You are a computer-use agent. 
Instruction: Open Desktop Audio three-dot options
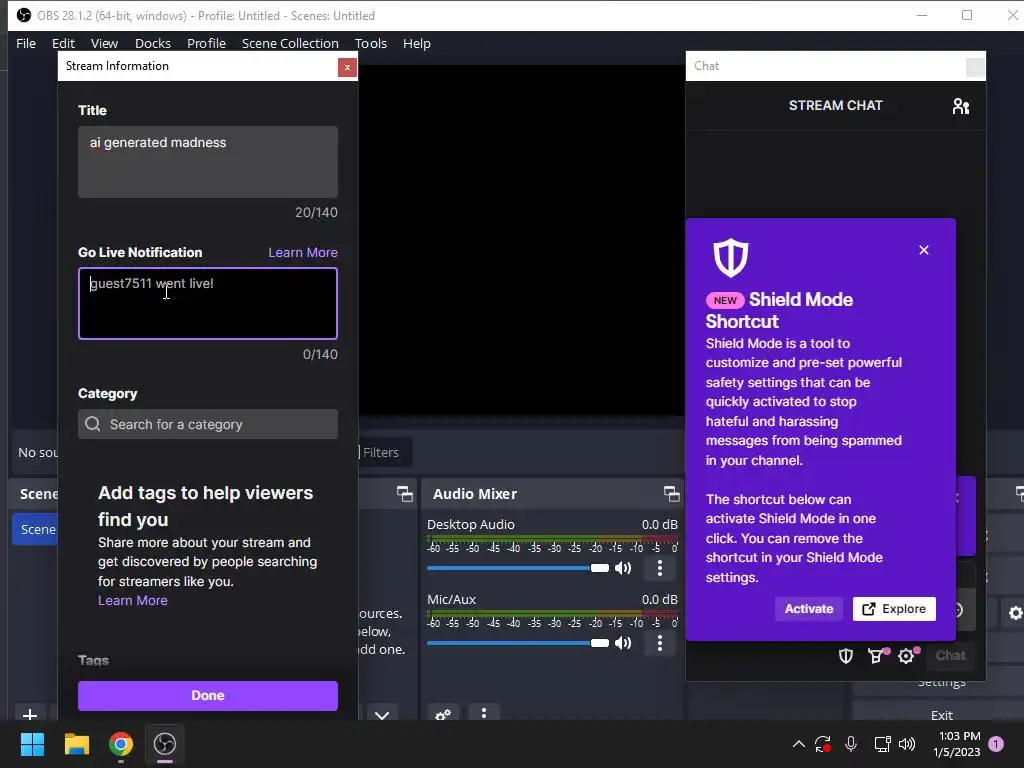660,568
